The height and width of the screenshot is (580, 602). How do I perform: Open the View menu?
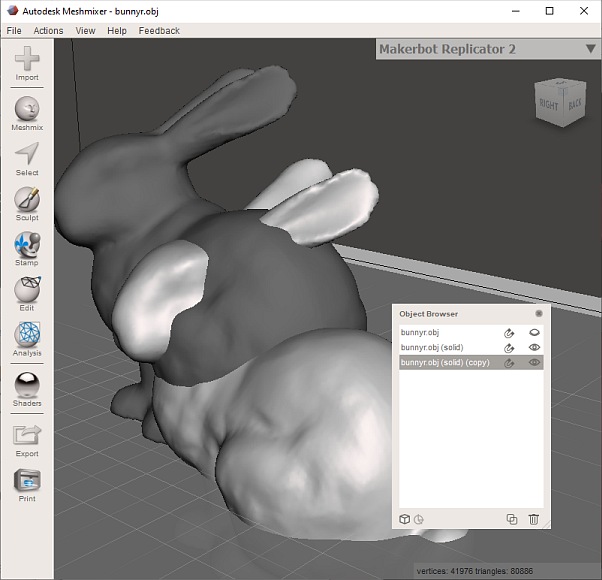pos(85,31)
